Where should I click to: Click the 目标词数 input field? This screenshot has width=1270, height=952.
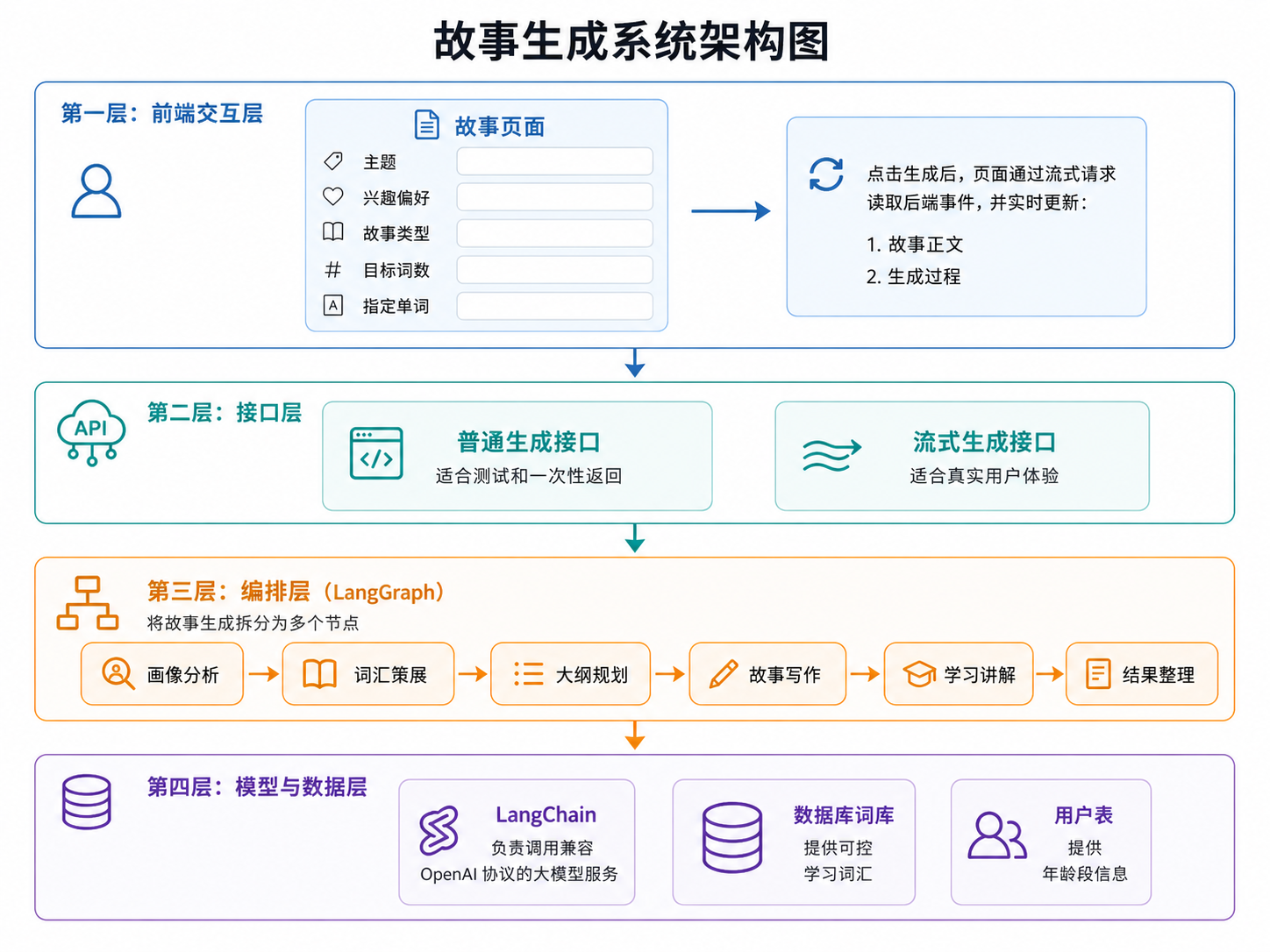[555, 269]
